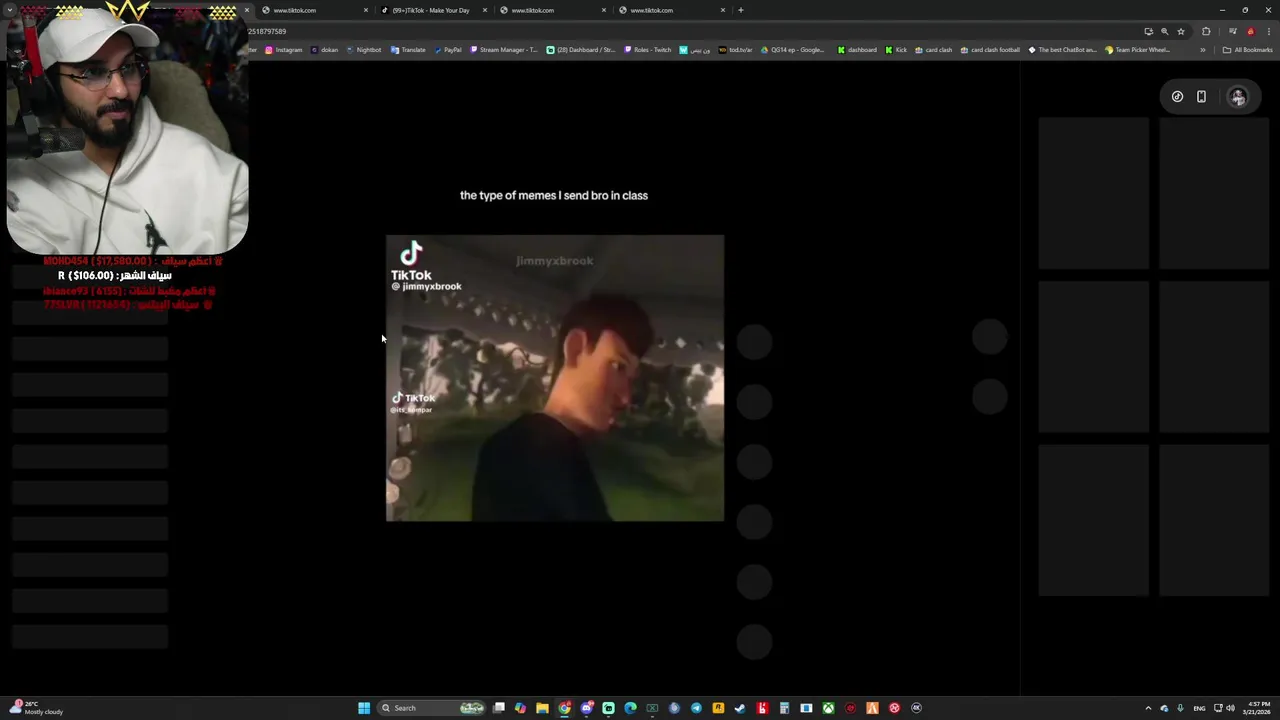Open the Instagram bookmark
The width and height of the screenshot is (1280, 720).
283,50
